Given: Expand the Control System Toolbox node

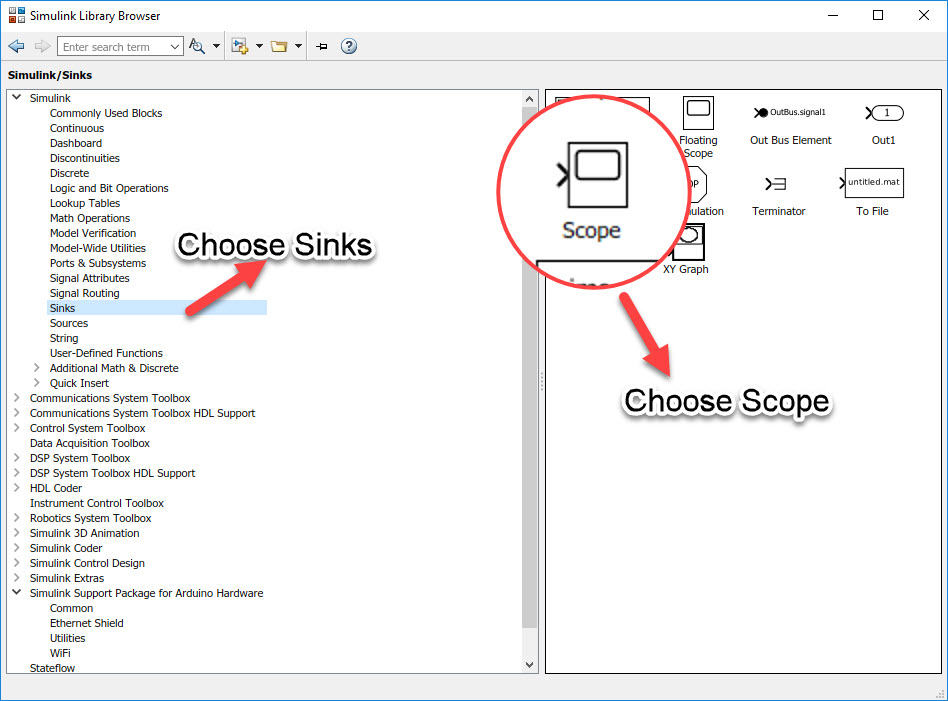Looking at the screenshot, I should tap(16, 427).
